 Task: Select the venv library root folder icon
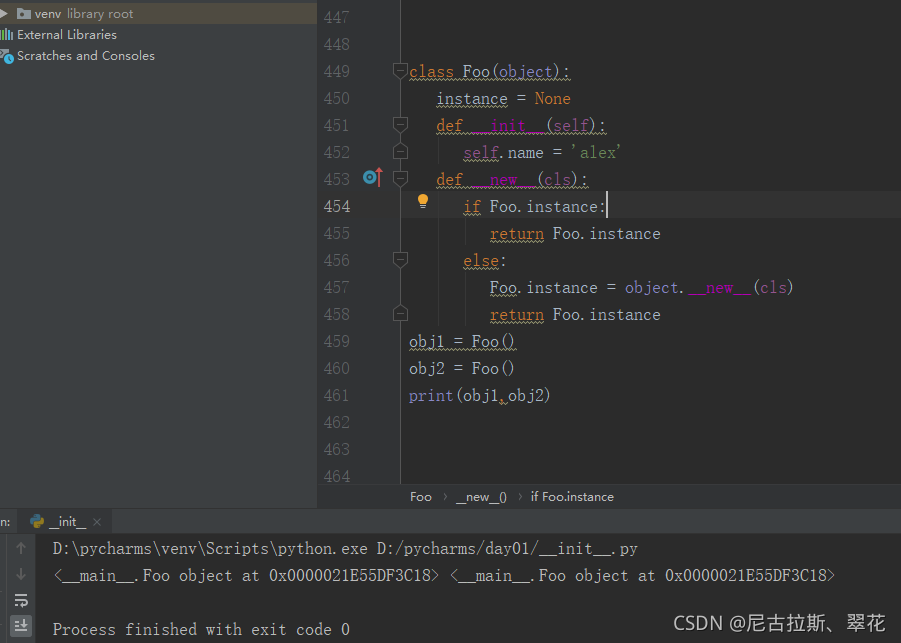click(24, 13)
